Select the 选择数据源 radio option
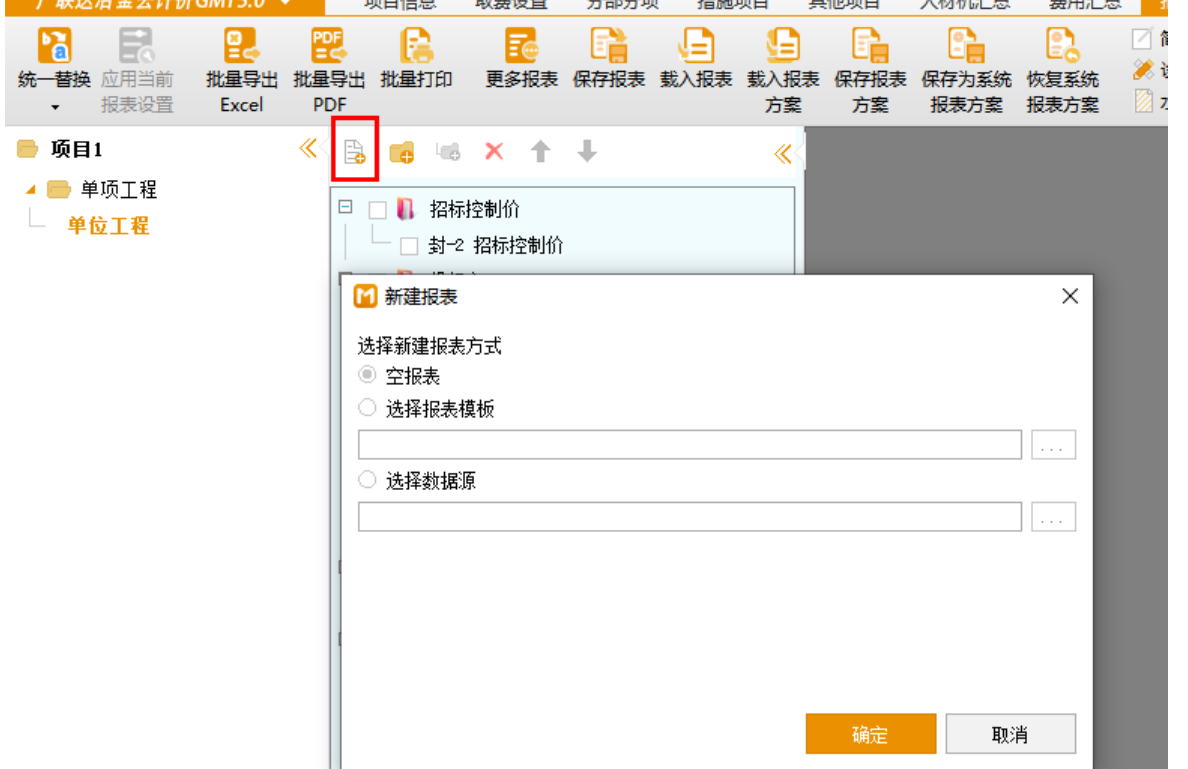The width and height of the screenshot is (1188, 769). coord(367,480)
